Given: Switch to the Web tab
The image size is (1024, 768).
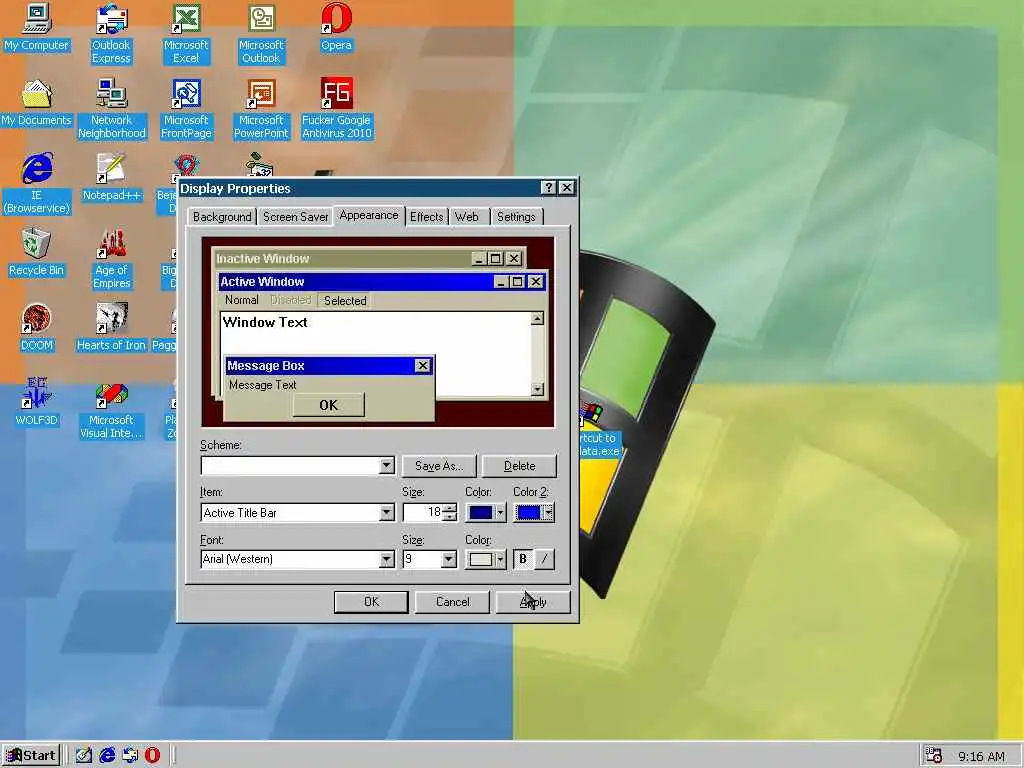Looking at the screenshot, I should pyautogui.click(x=467, y=217).
